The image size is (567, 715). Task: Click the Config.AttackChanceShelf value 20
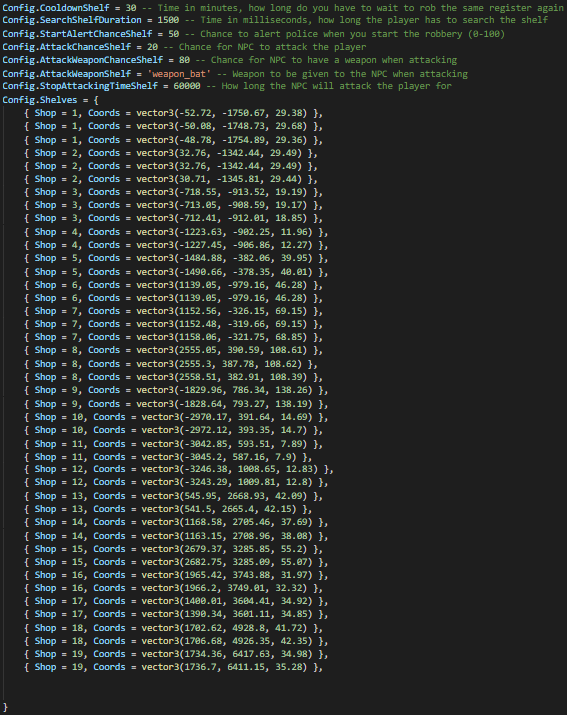[152, 47]
